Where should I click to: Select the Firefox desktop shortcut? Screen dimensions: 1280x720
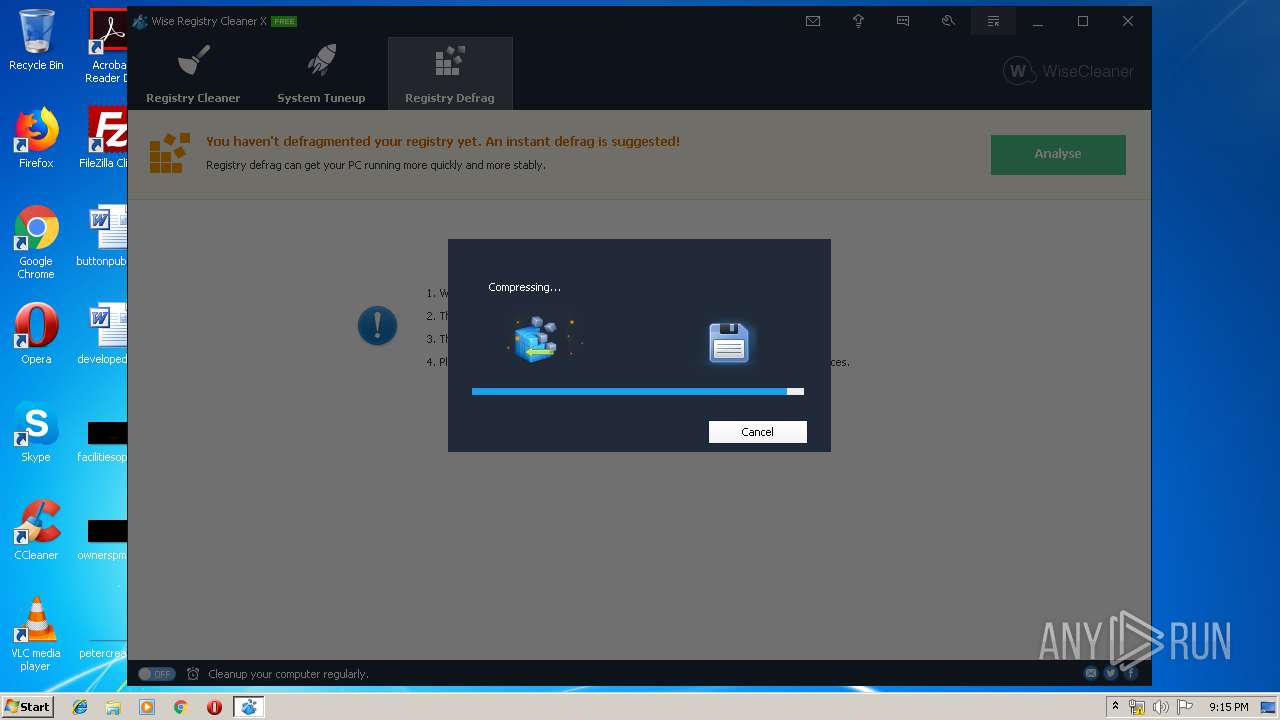tap(36, 138)
